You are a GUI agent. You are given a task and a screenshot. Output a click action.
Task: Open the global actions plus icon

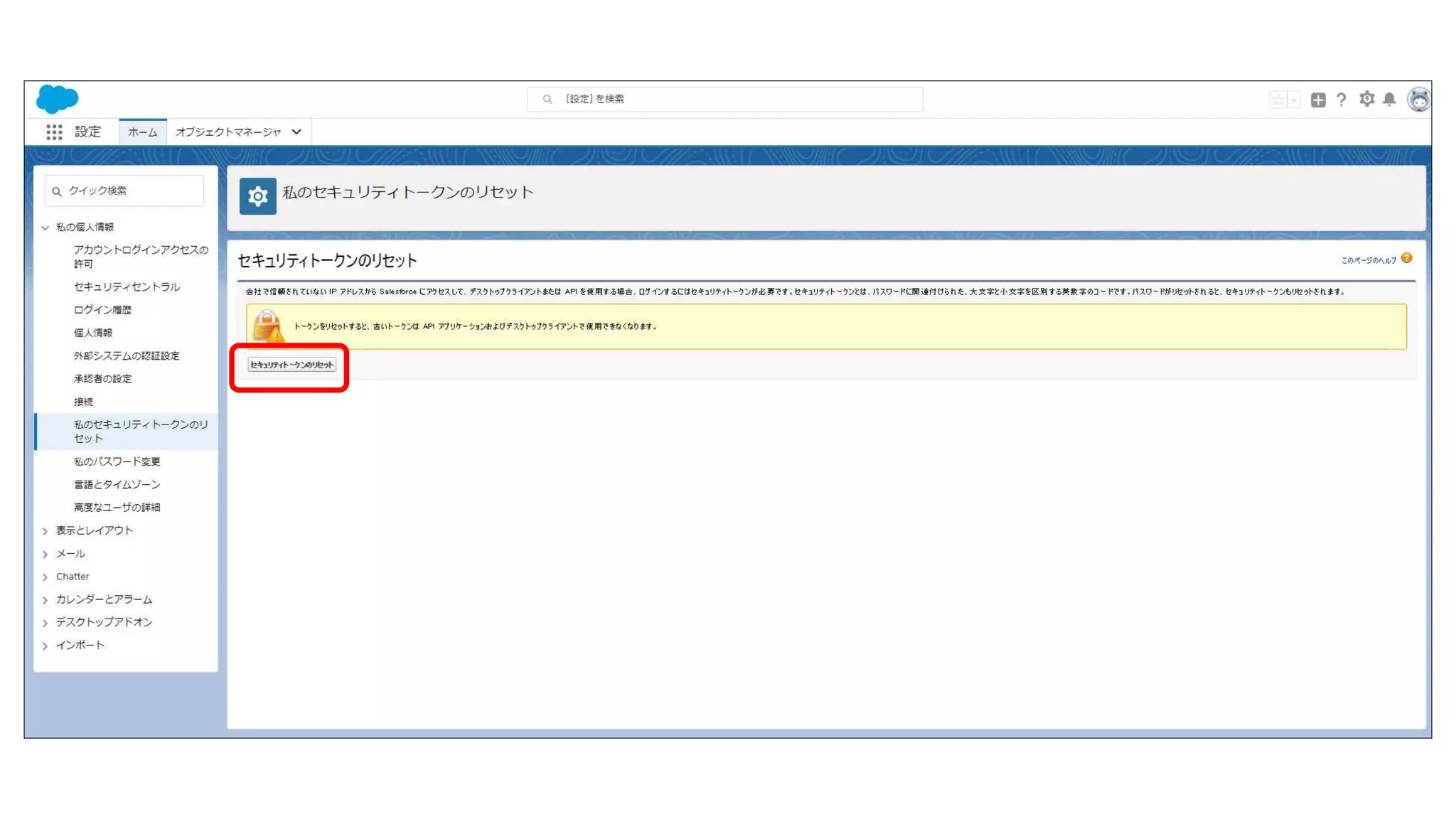(1318, 100)
